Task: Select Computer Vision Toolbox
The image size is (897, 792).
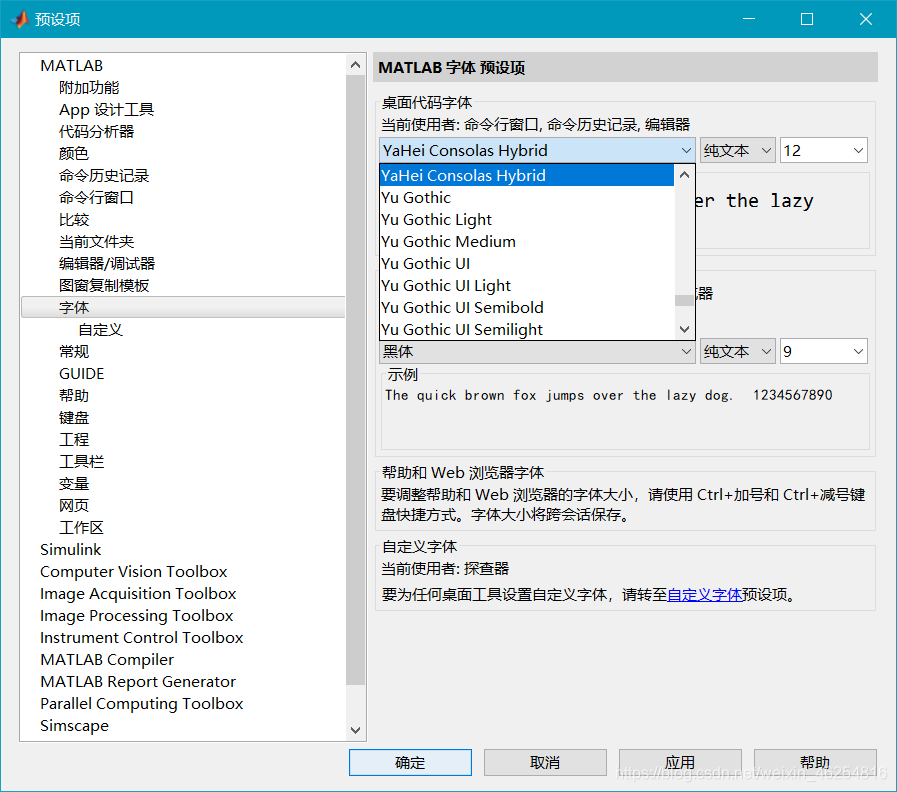Action: pyautogui.click(x=133, y=572)
